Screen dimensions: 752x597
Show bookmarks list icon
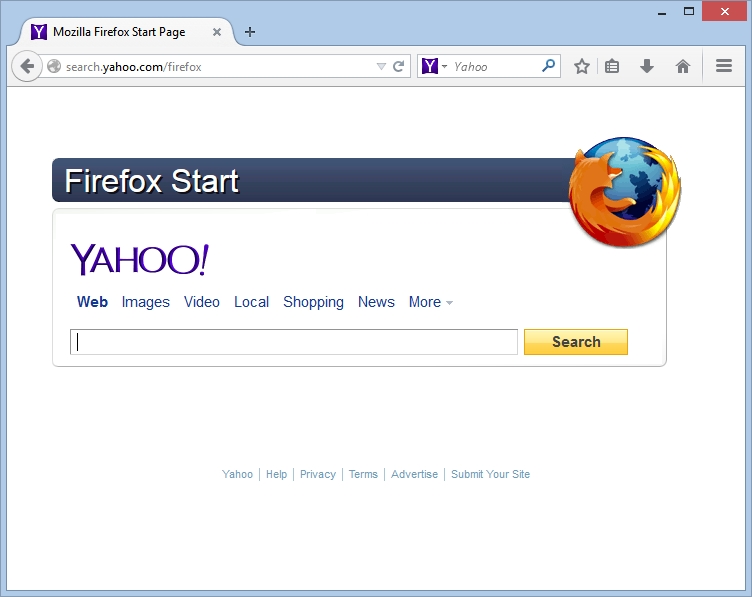(x=611, y=66)
